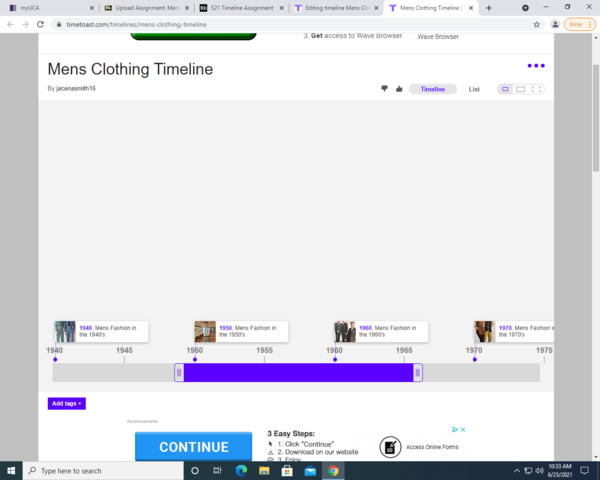The width and height of the screenshot is (600, 480).
Task: Open the Chrome profile avatar icon
Action: (555, 24)
